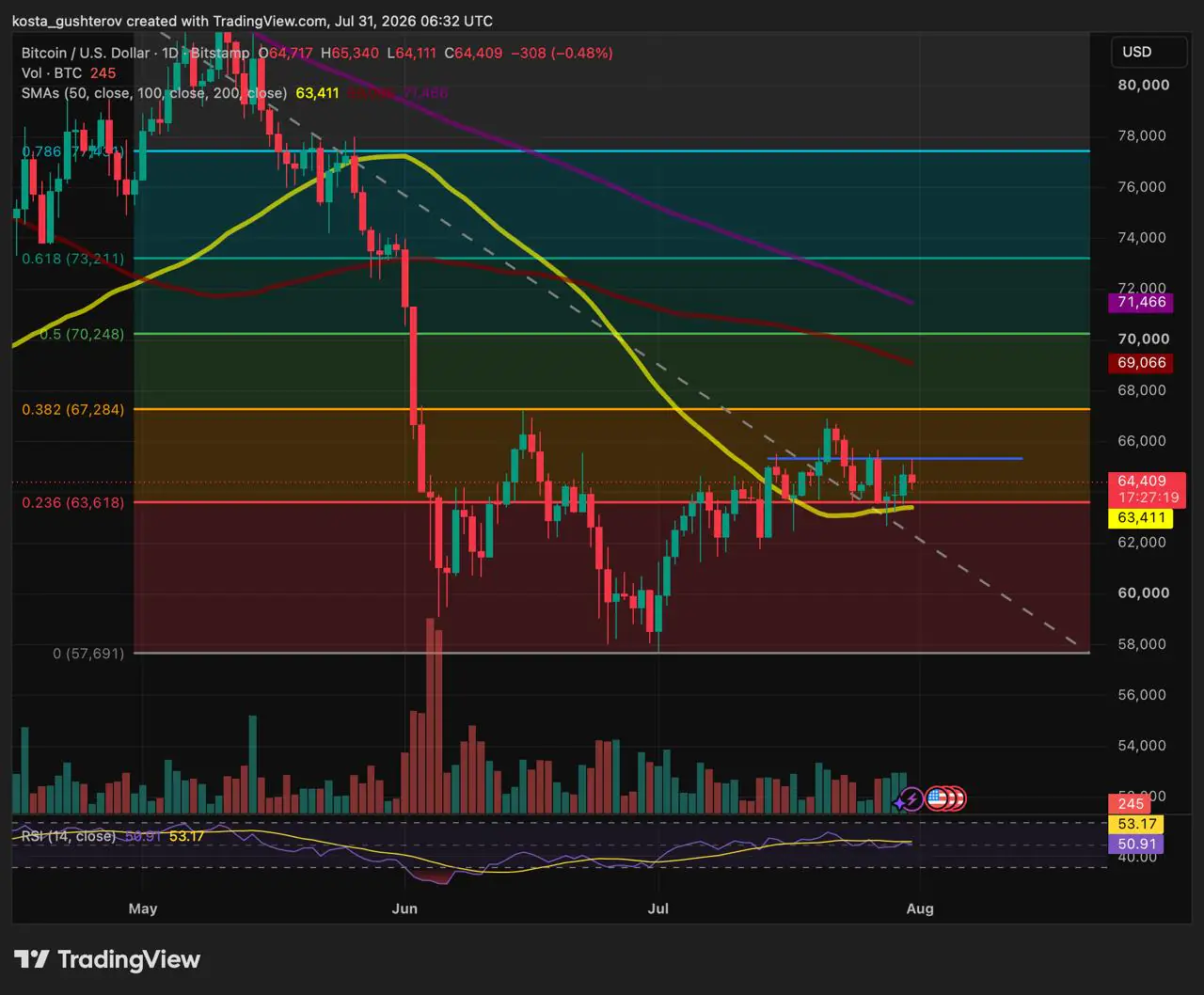Click the purple 71,466 price axis tag
1204x995 pixels.
coord(1142,302)
